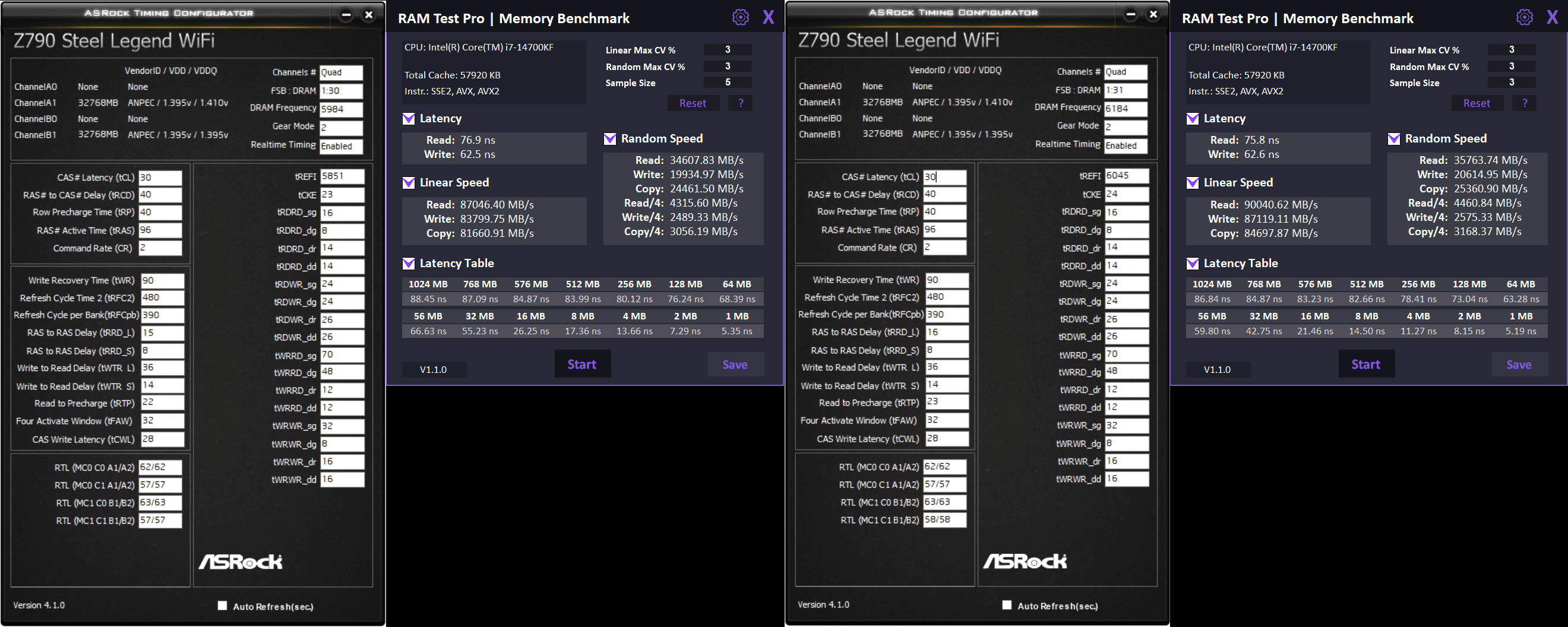Click Start in right RAM Test Pro window
The image size is (1568, 627).
1366,364
